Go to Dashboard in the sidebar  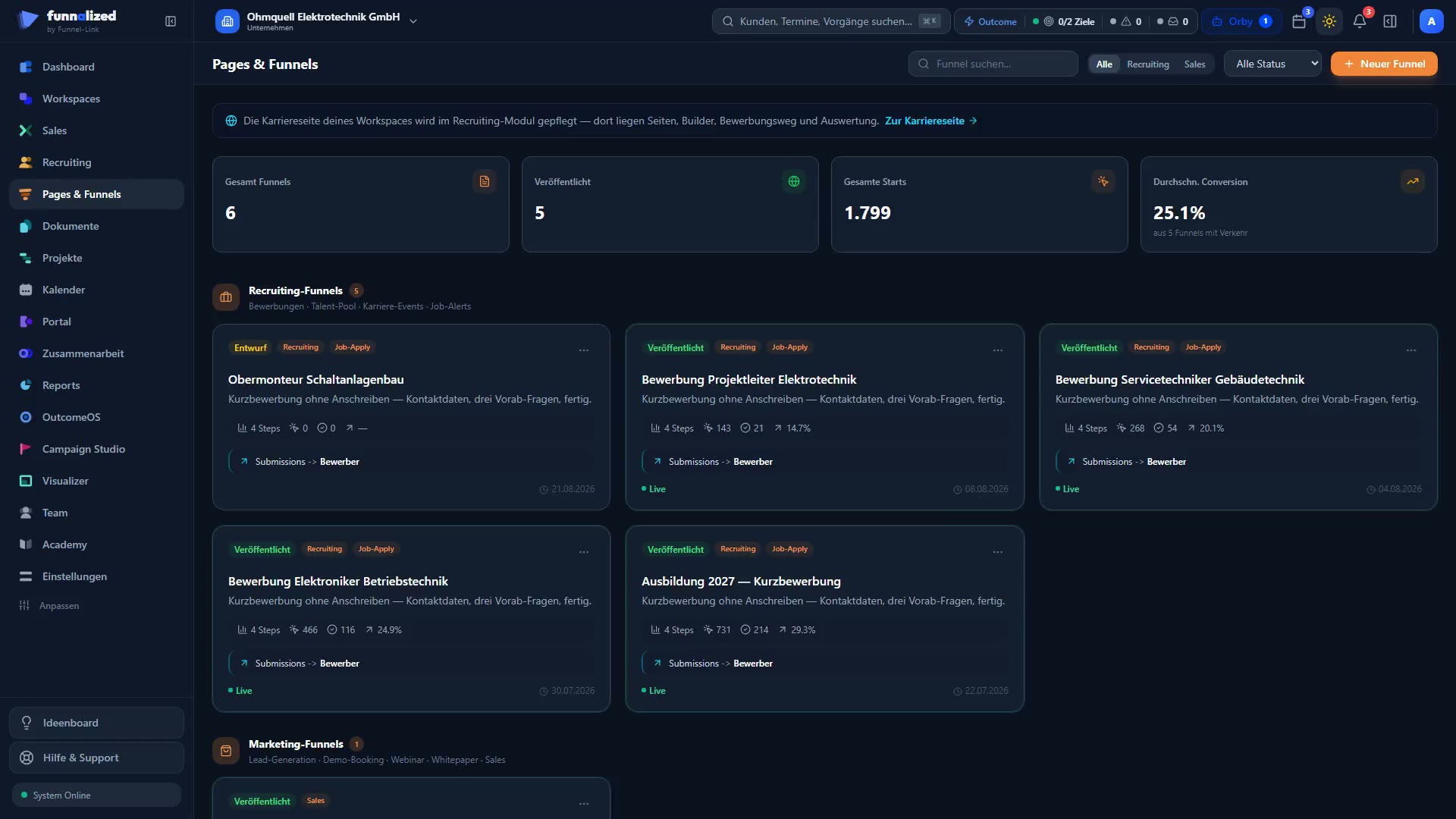(x=96, y=67)
